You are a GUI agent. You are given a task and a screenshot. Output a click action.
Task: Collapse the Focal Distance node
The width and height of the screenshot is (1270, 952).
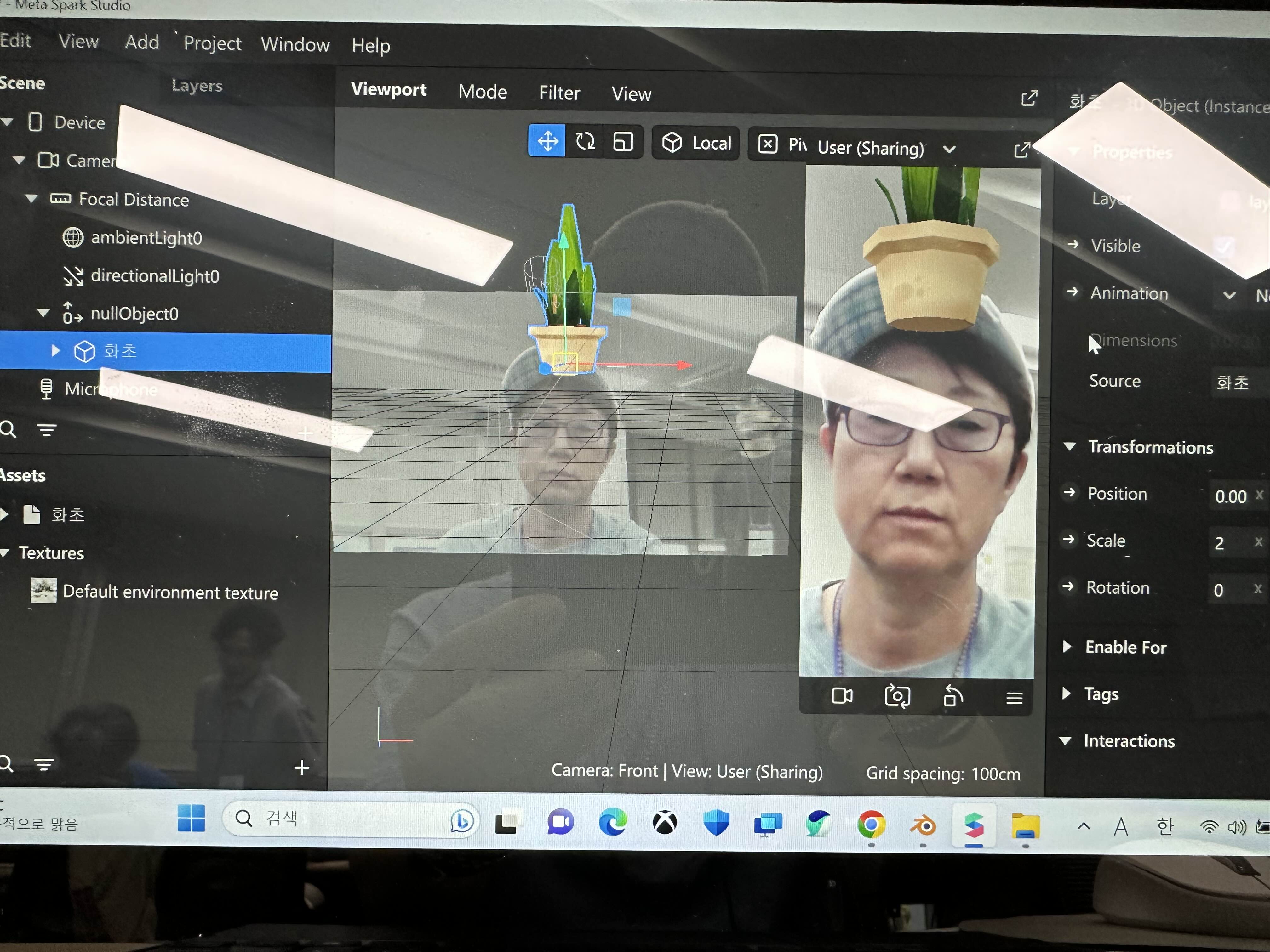31,199
